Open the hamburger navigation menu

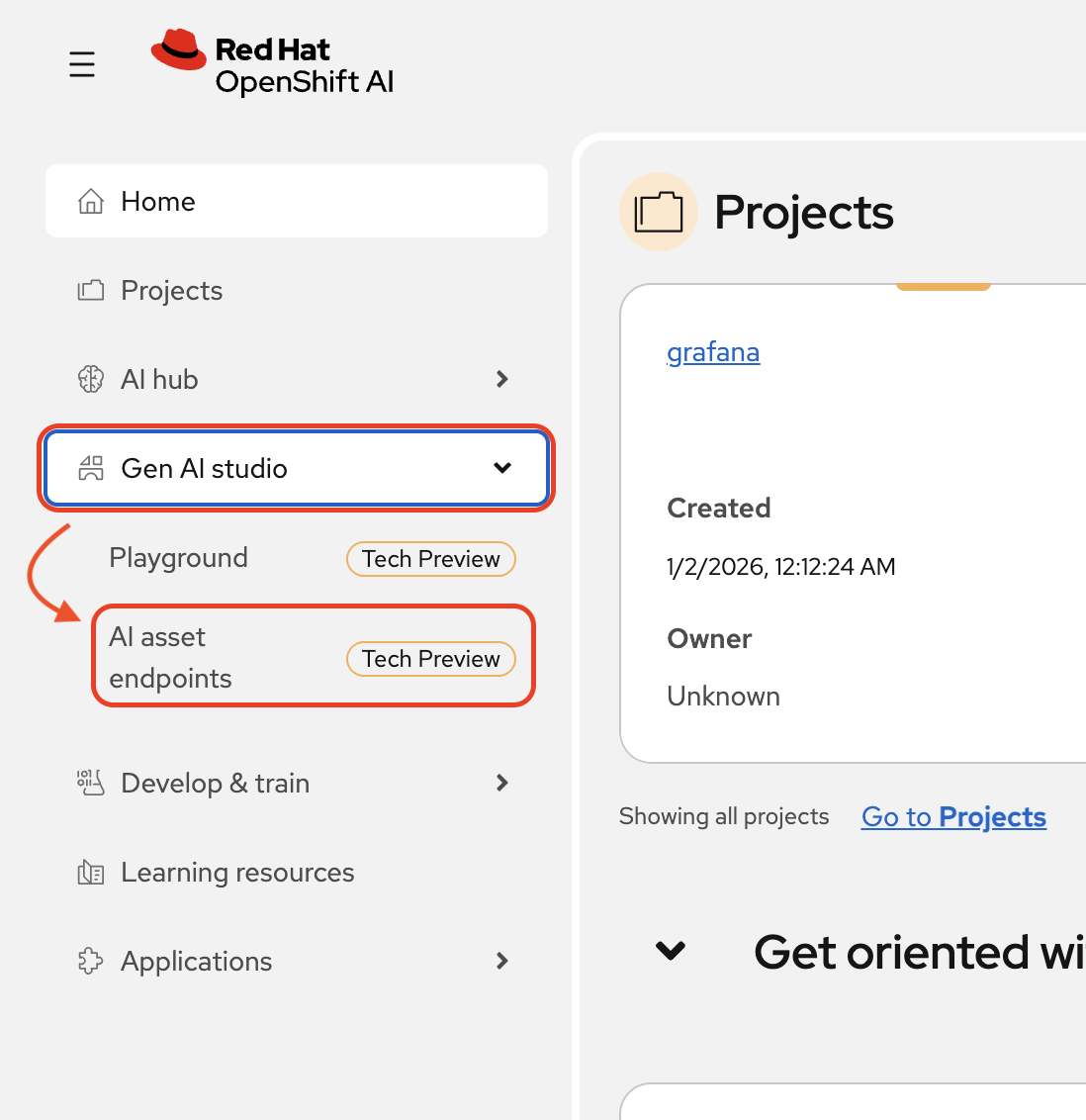(81, 64)
